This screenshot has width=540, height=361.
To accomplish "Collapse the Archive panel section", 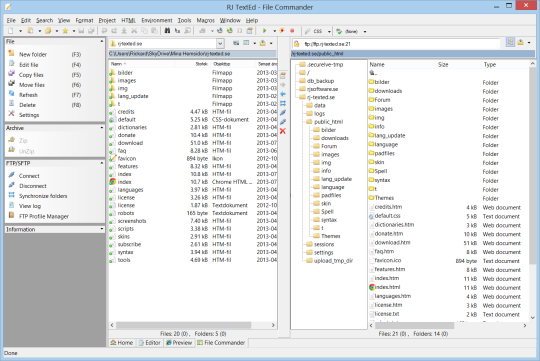I will [x=102, y=128].
